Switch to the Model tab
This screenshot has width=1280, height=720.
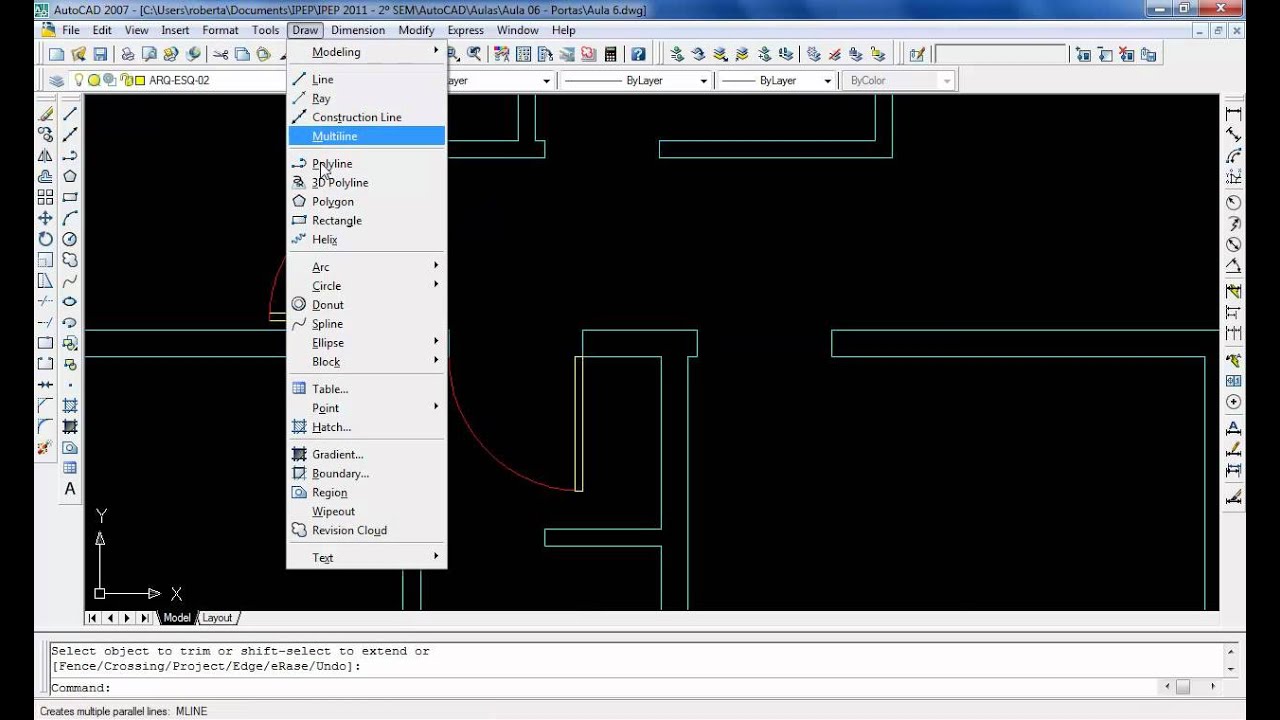click(x=176, y=618)
